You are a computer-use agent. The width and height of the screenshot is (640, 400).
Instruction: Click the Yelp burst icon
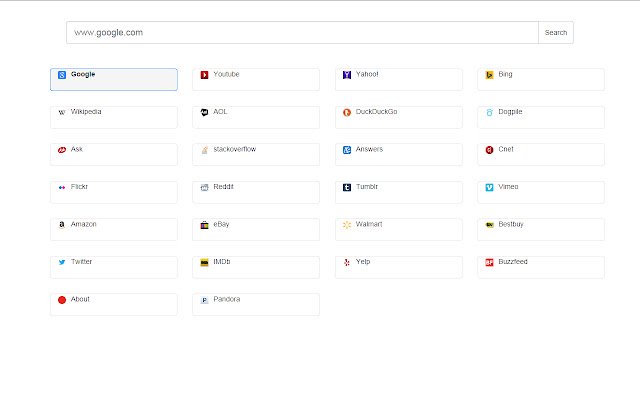[347, 262]
